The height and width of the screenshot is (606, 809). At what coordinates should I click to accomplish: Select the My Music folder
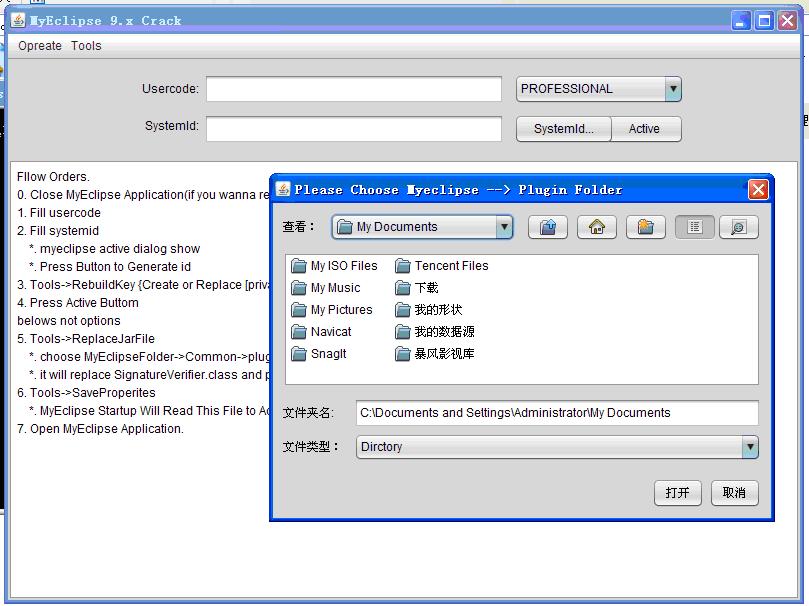tap(326, 288)
